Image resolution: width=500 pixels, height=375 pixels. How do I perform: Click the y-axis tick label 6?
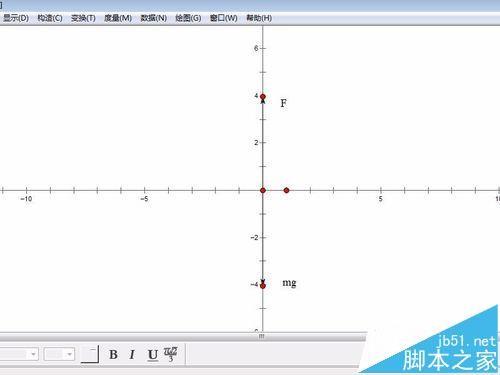click(x=256, y=48)
